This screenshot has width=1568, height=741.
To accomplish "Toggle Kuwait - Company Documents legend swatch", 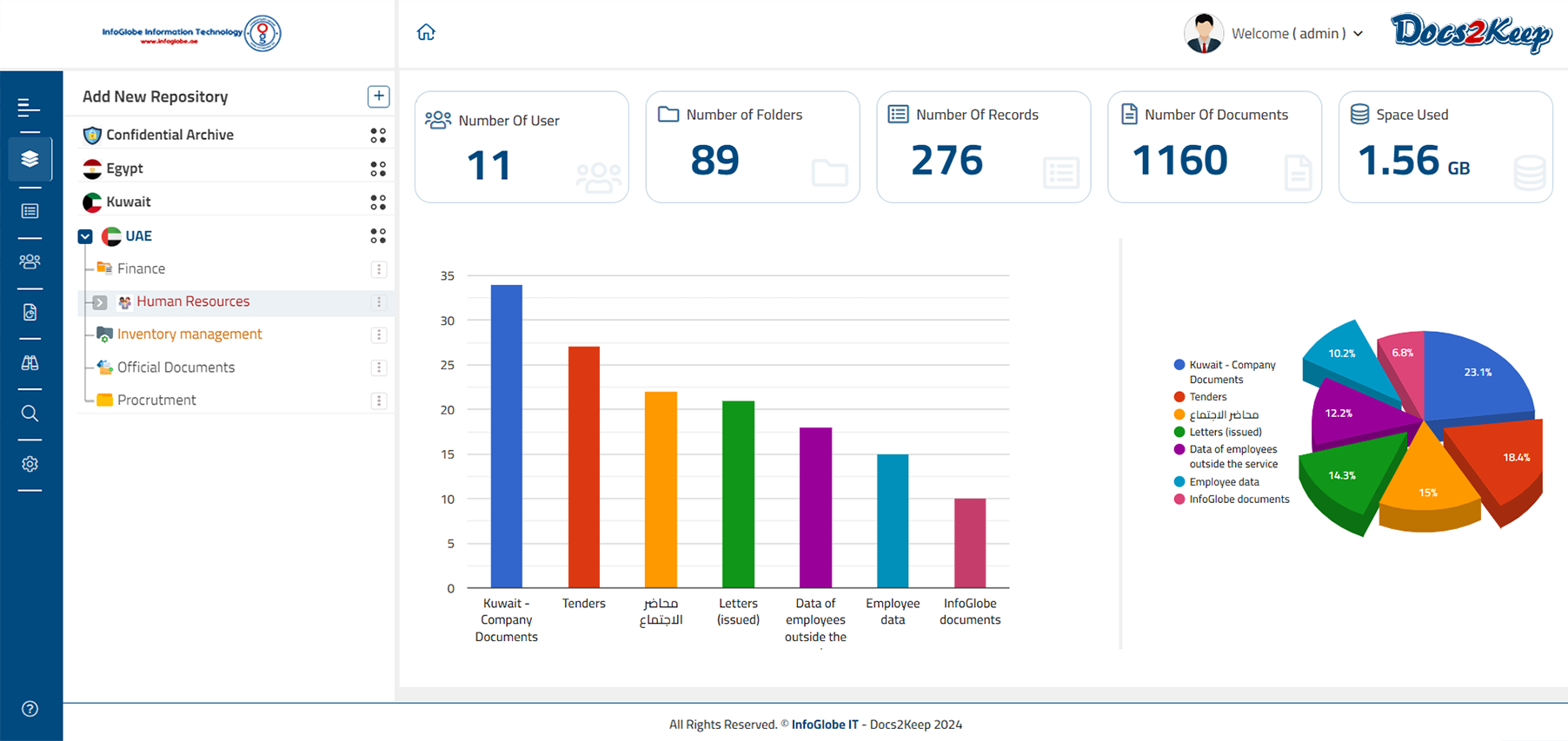I will pyautogui.click(x=1179, y=365).
